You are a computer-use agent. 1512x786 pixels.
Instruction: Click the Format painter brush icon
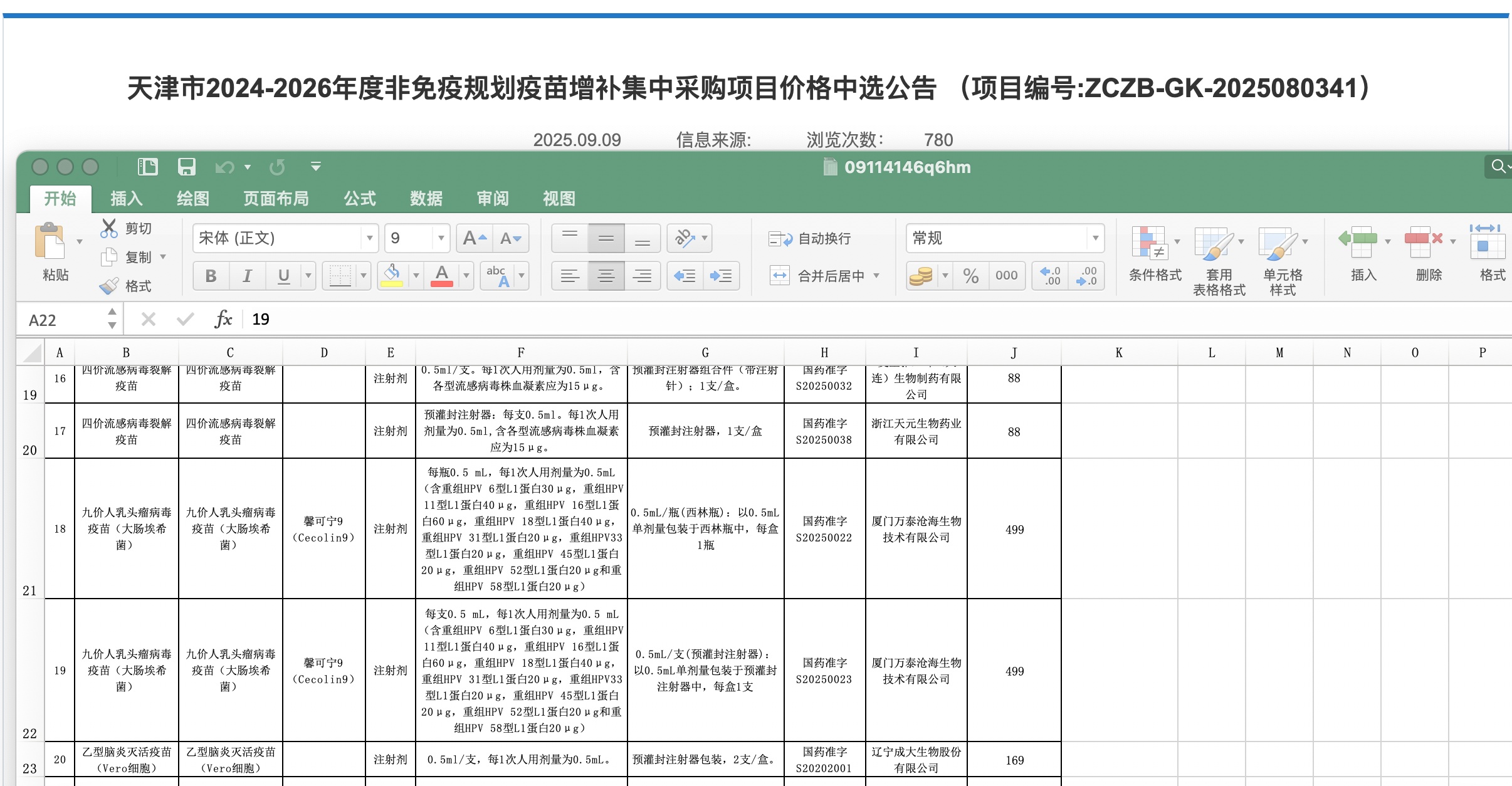coord(109,286)
